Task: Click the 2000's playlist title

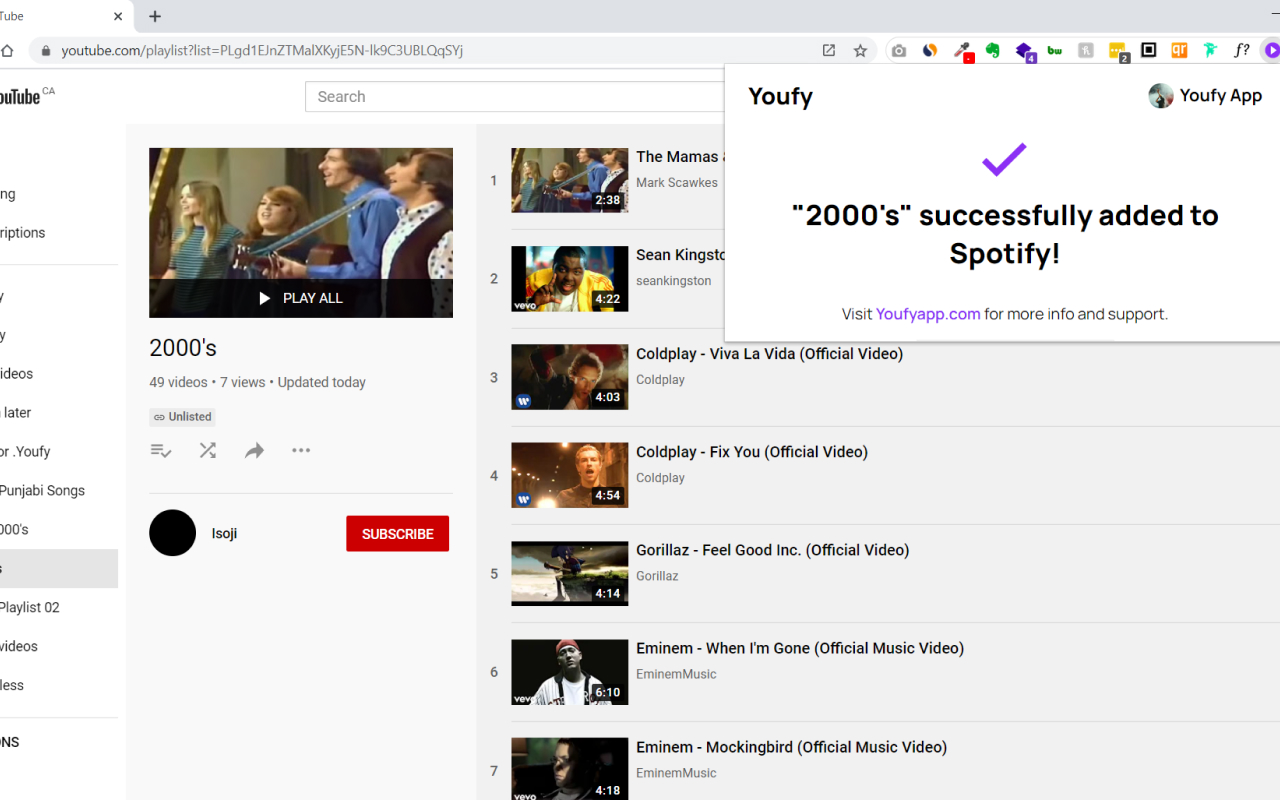Action: click(183, 348)
